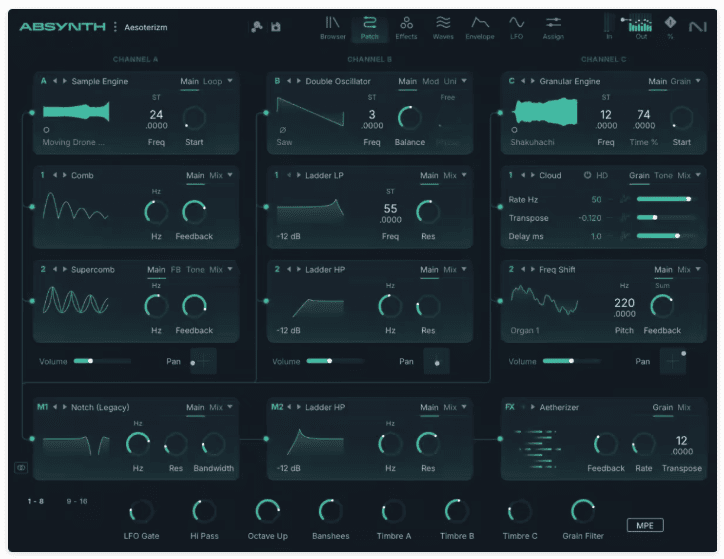Click the Saw waveform name

(x=284, y=142)
